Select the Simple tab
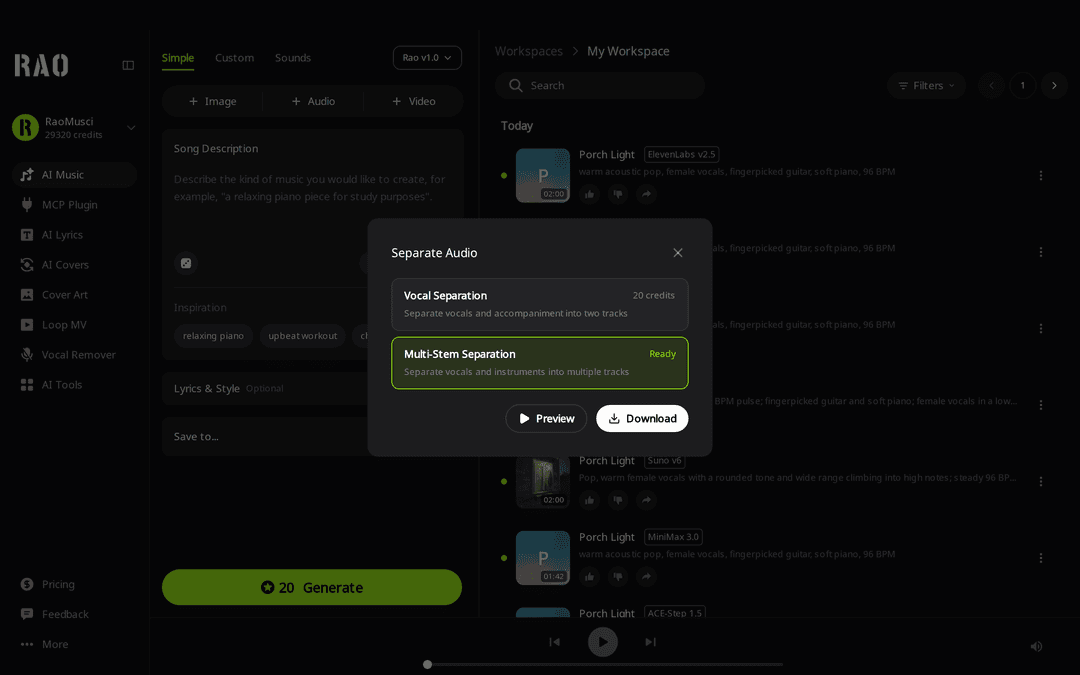The image size is (1080, 675). coord(178,58)
